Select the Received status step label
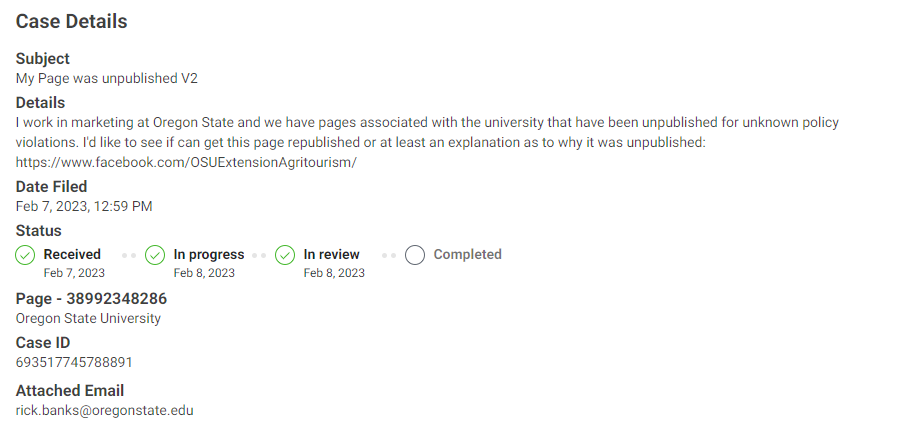The width and height of the screenshot is (906, 427). pyautogui.click(x=72, y=254)
